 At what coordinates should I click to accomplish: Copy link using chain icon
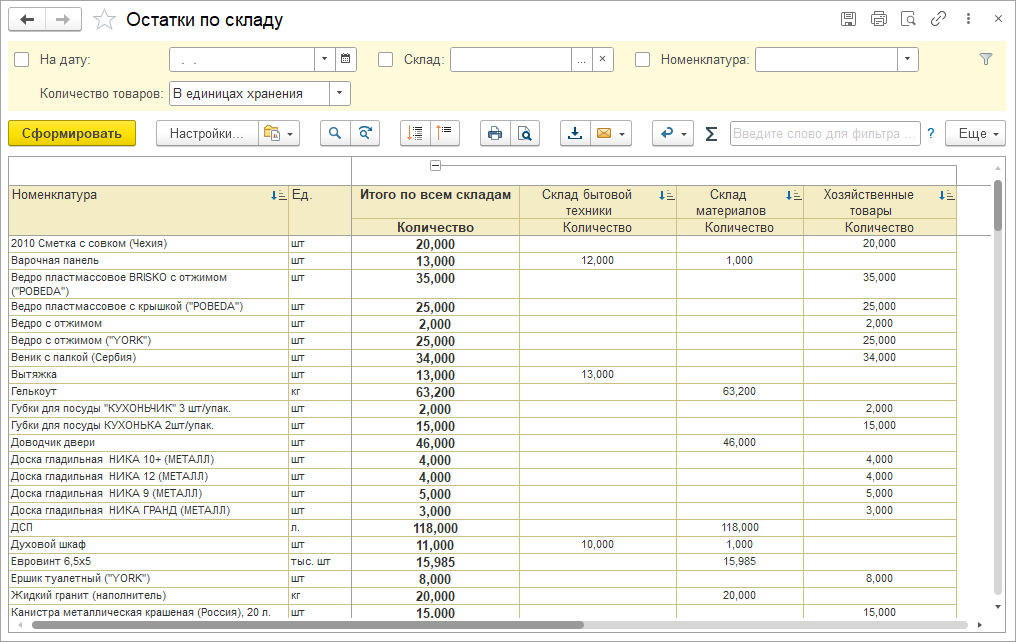pyautogui.click(x=938, y=19)
